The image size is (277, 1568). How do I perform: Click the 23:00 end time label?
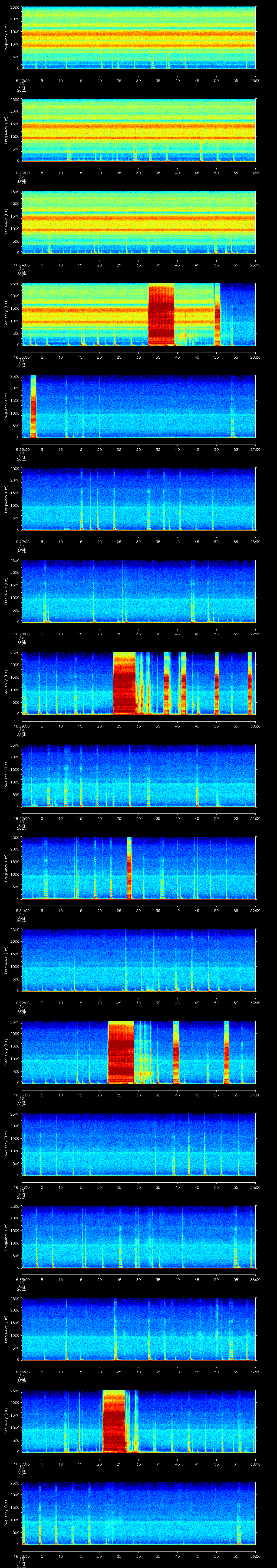click(x=255, y=80)
